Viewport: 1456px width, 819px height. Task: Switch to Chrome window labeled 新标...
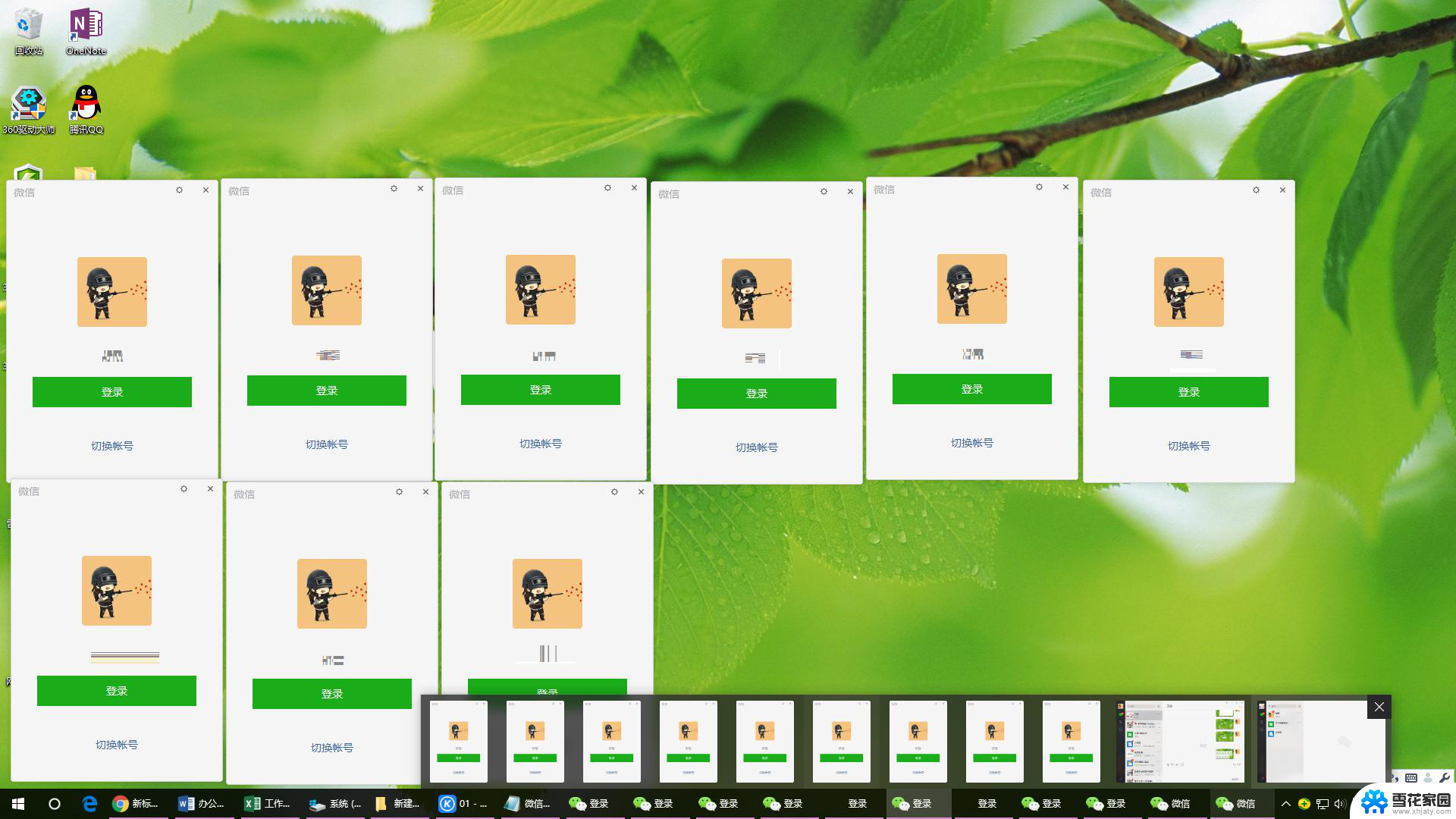point(136,804)
